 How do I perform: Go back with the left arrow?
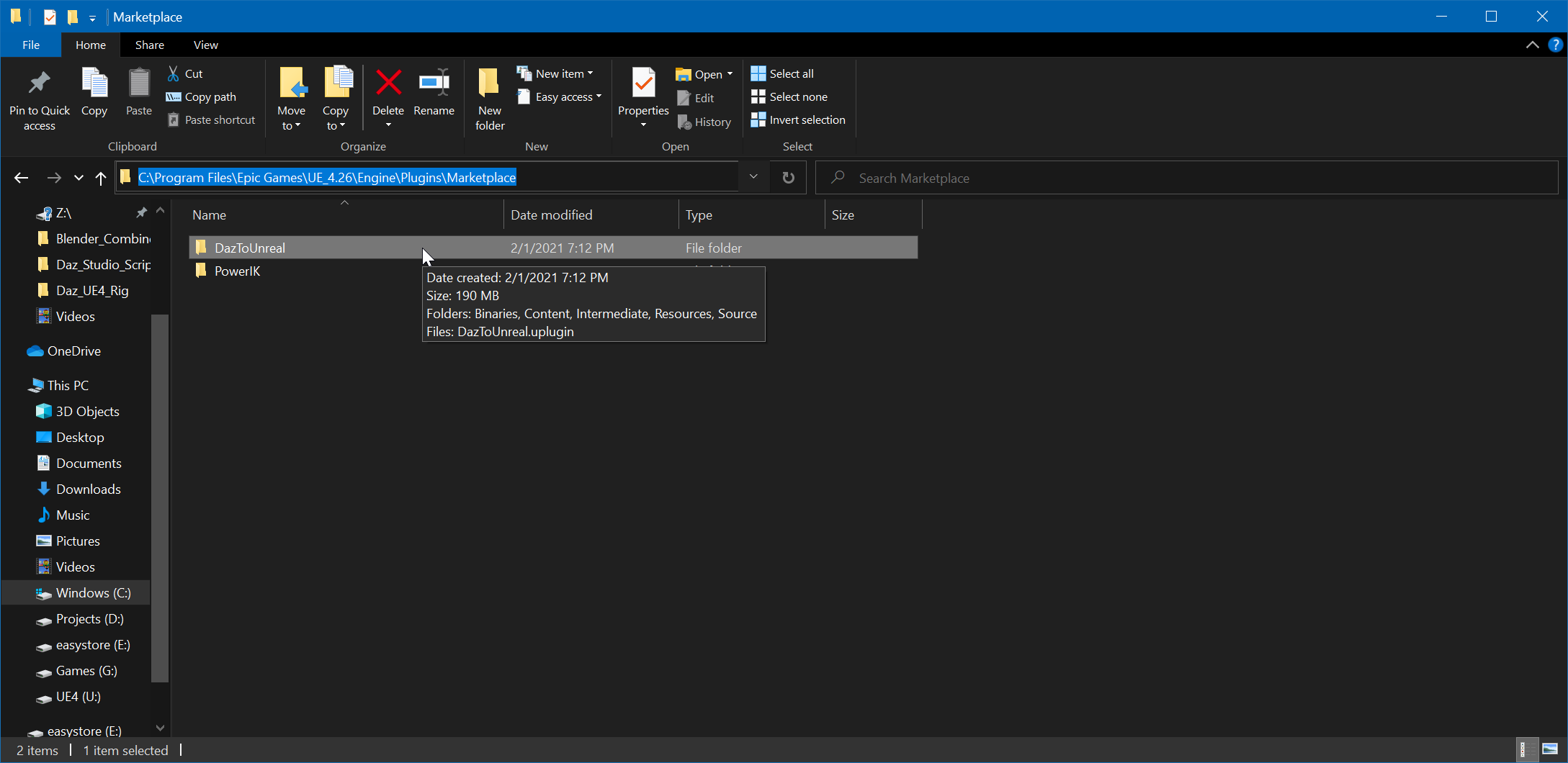click(21, 178)
